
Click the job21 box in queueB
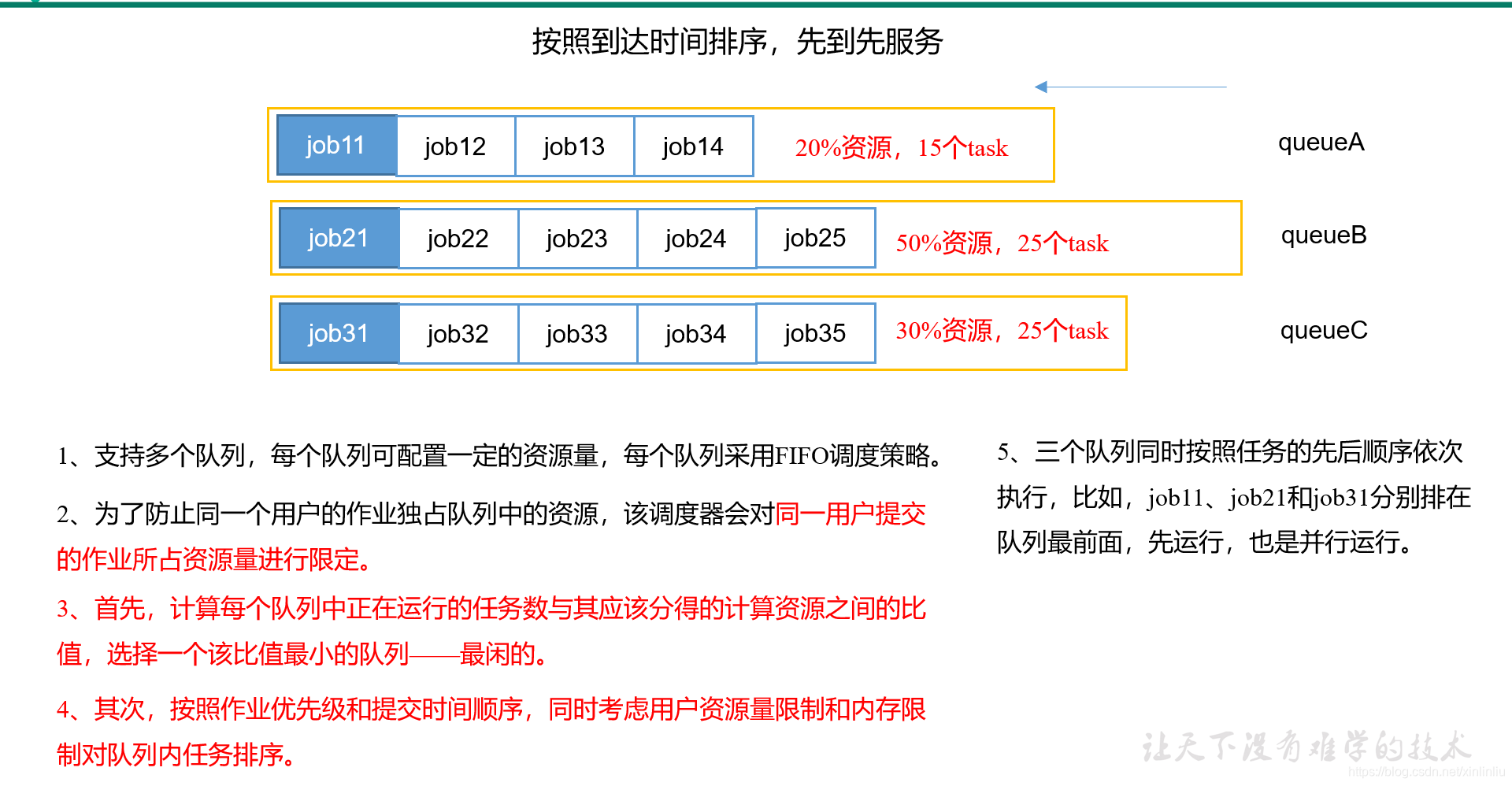(x=339, y=238)
